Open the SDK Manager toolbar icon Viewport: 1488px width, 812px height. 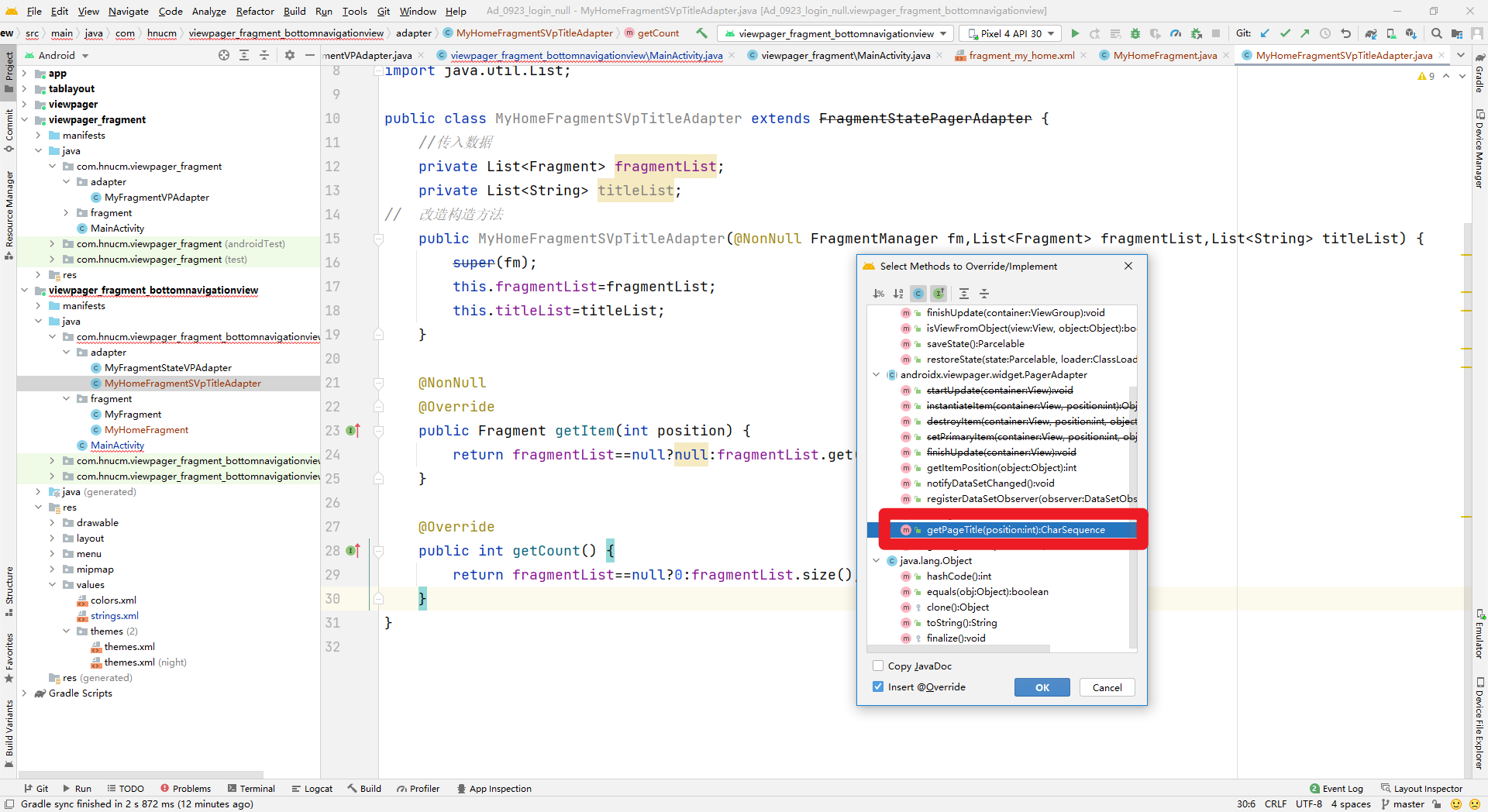(x=1410, y=33)
